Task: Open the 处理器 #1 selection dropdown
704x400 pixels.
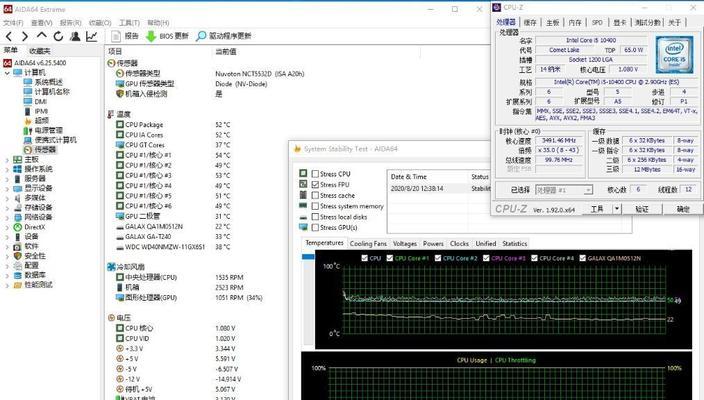Action: 564,190
